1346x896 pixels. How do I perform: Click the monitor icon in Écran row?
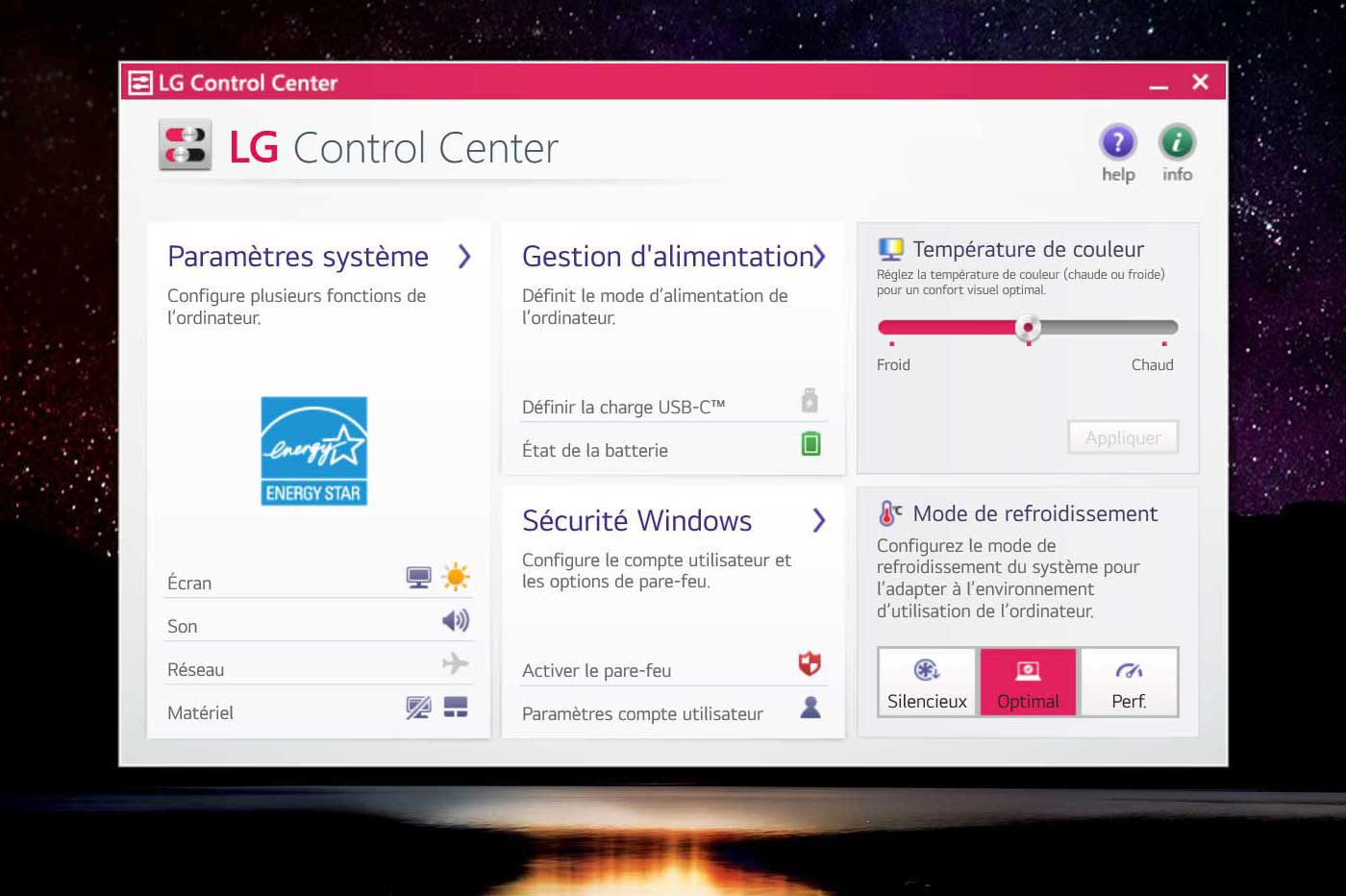[x=418, y=578]
